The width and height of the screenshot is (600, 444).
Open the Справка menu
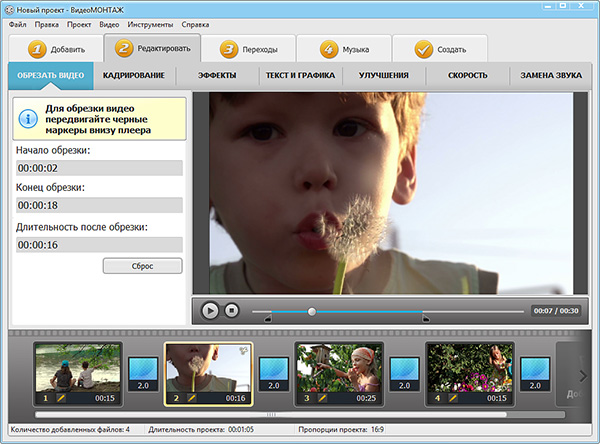click(195, 24)
